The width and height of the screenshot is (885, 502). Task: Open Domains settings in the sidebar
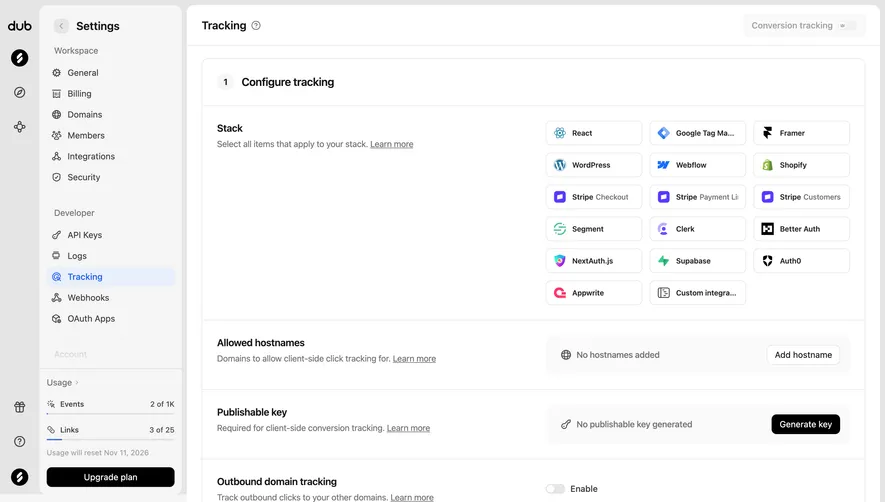coord(111,115)
